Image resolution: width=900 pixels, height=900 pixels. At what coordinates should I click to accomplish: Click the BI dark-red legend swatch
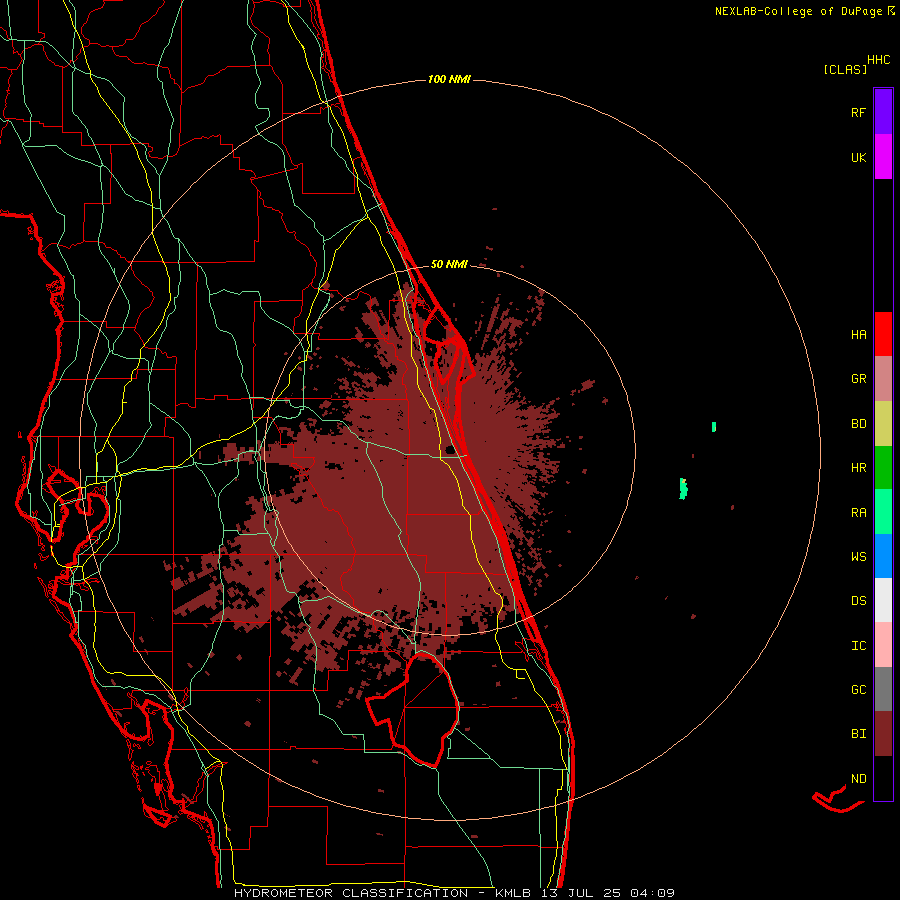[883, 734]
